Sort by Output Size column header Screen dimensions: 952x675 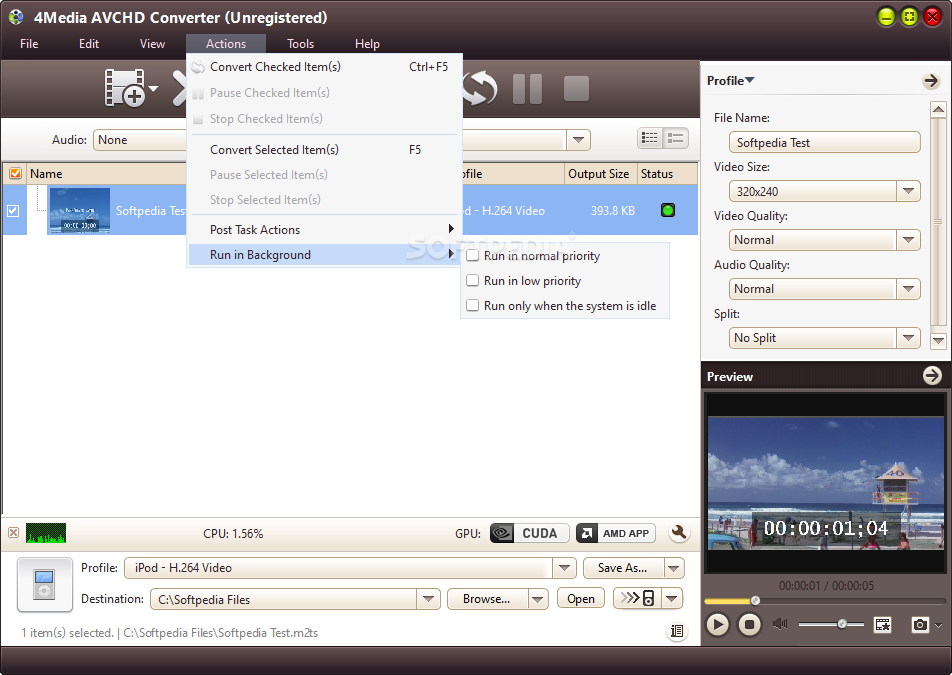click(x=600, y=174)
